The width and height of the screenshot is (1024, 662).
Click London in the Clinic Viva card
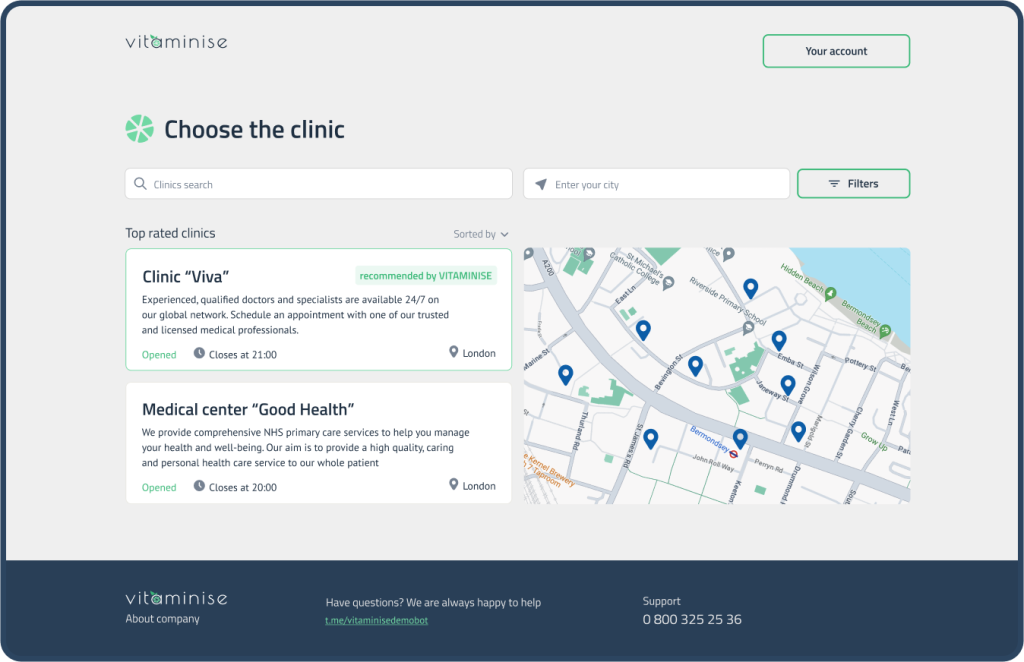pos(479,353)
